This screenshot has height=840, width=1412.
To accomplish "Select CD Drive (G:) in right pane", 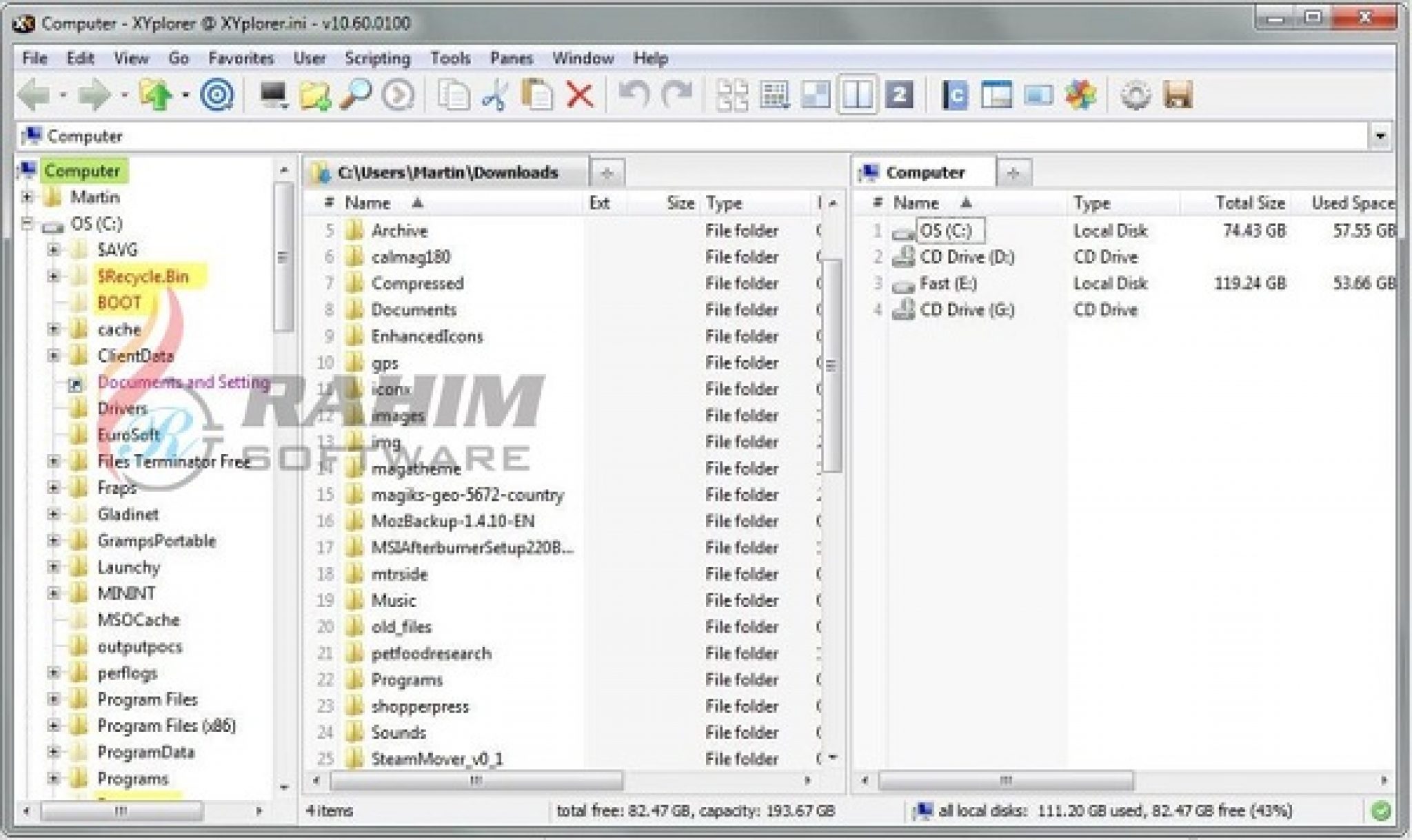I will pyautogui.click(x=967, y=309).
